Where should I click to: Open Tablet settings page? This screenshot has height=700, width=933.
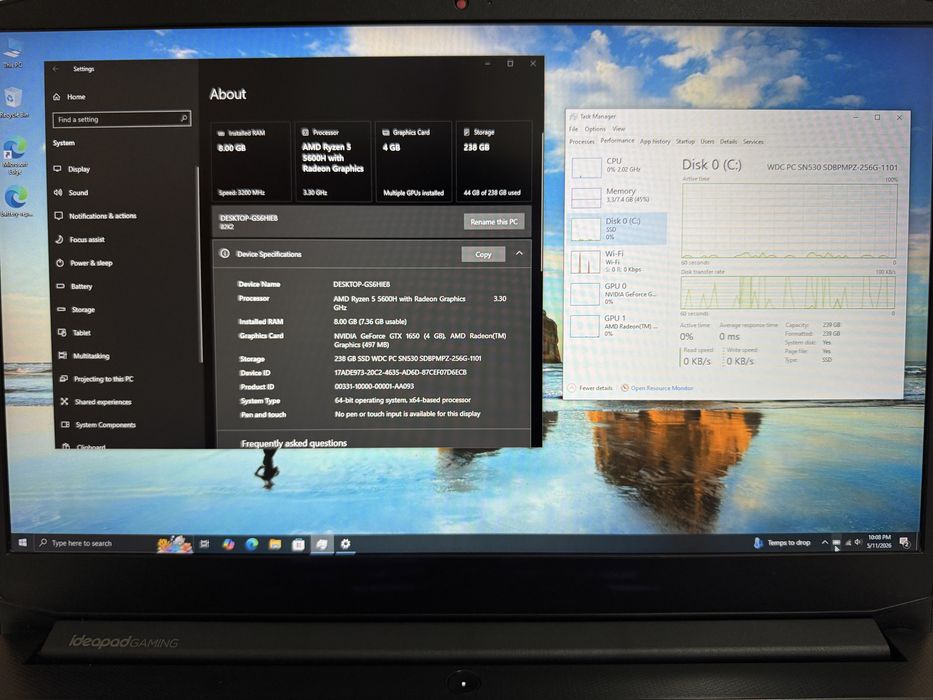click(75, 333)
